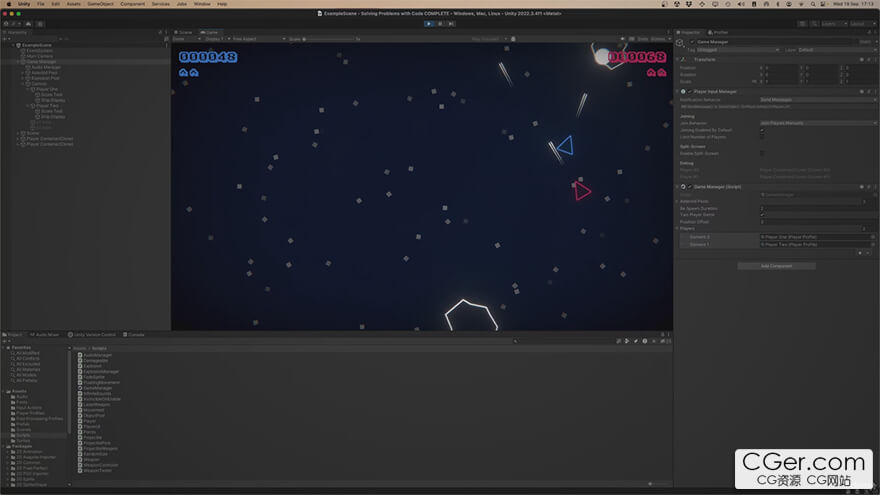Select the AudioManager script asset
880x495 pixels.
pos(97,355)
